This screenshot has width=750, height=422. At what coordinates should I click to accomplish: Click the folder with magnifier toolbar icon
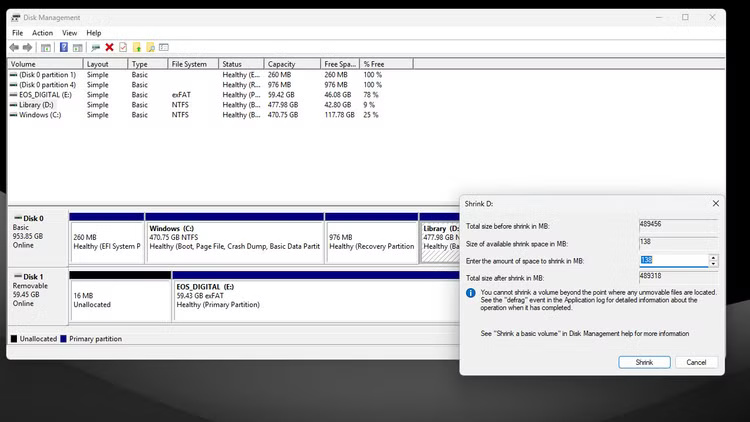click(x=150, y=47)
